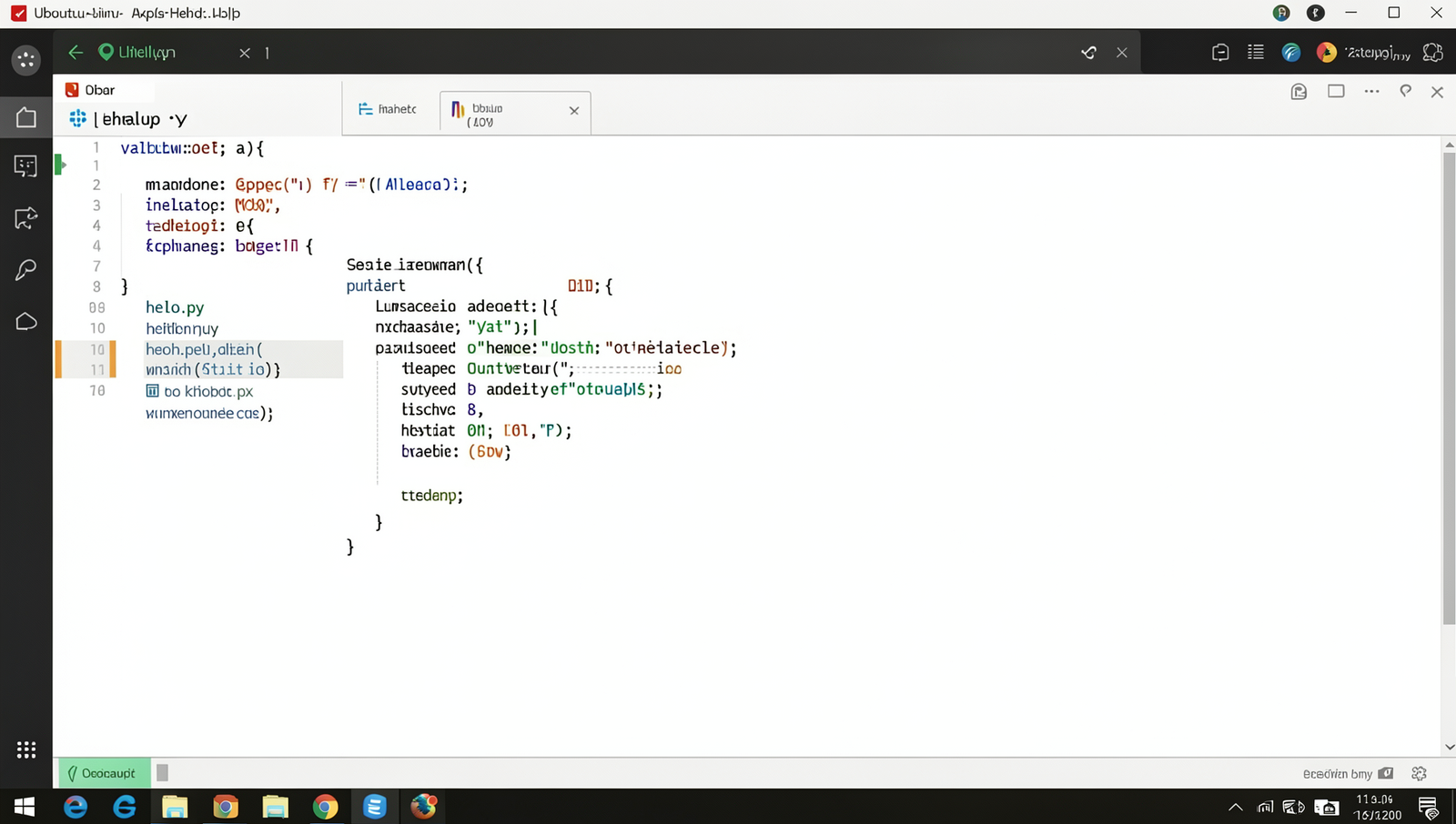
Task: Go back with the green arrow
Action: (x=76, y=53)
